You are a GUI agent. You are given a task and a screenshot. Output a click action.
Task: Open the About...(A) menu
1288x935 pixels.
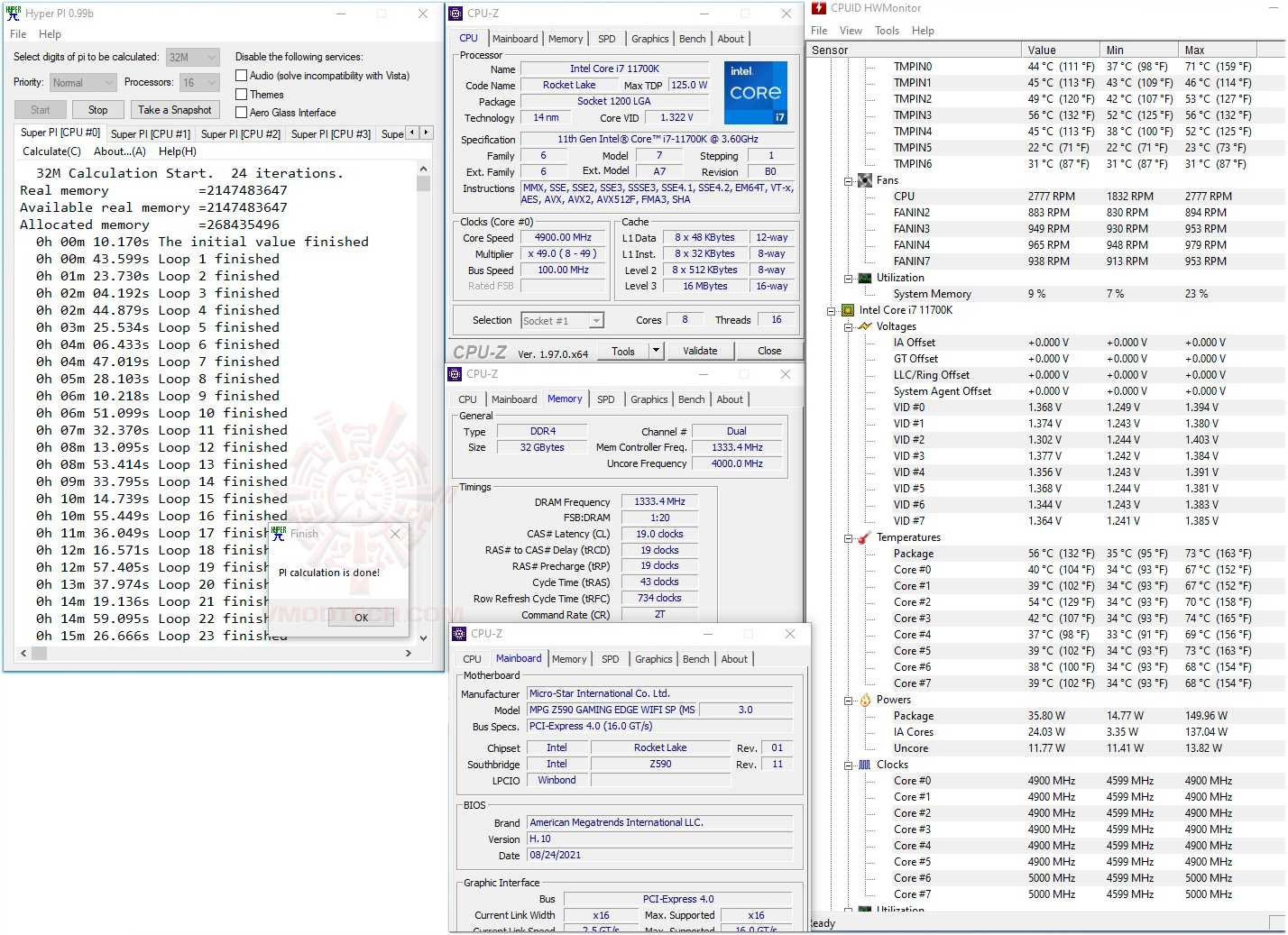[120, 151]
